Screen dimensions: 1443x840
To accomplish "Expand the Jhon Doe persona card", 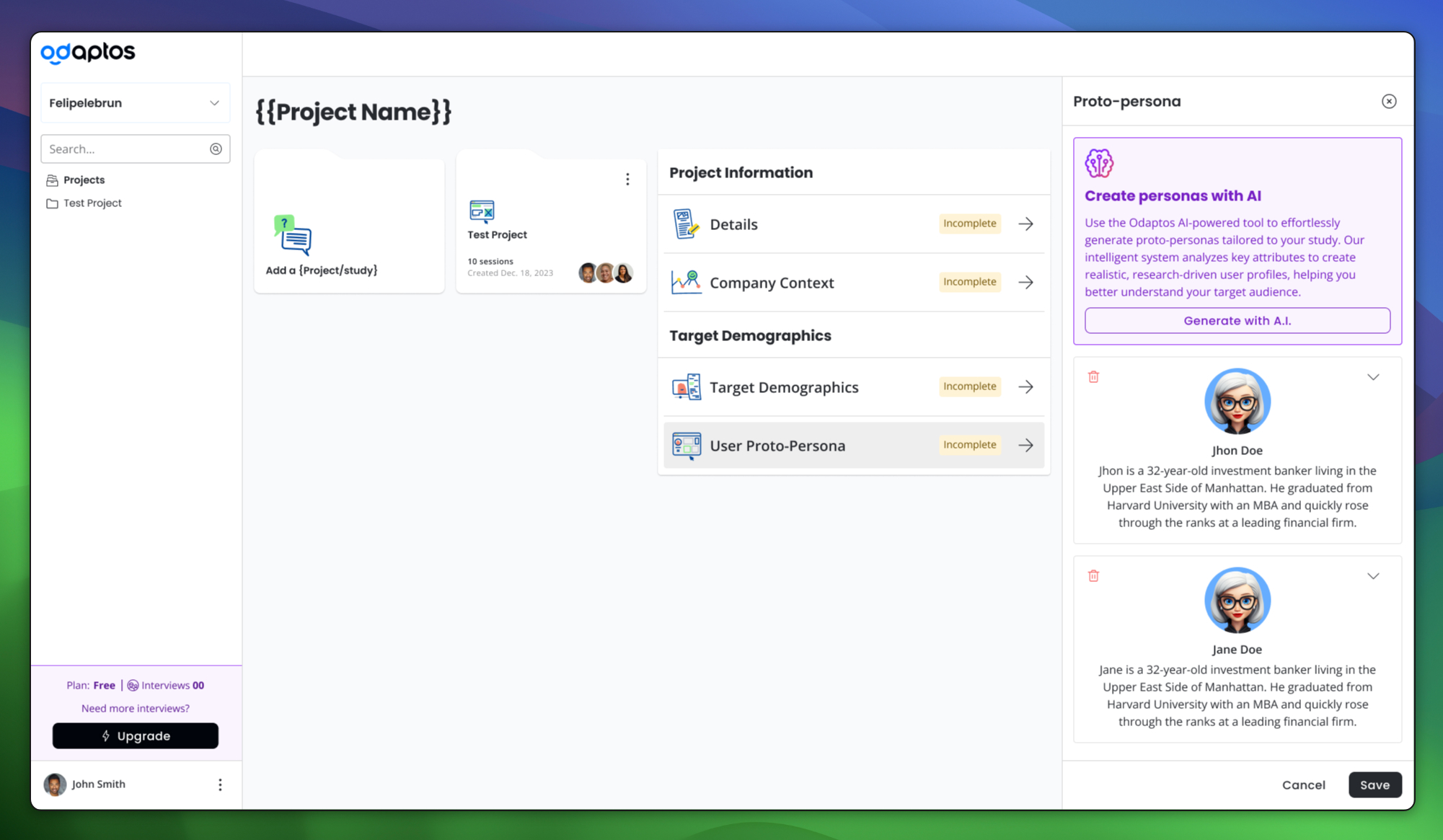I will click(1373, 377).
